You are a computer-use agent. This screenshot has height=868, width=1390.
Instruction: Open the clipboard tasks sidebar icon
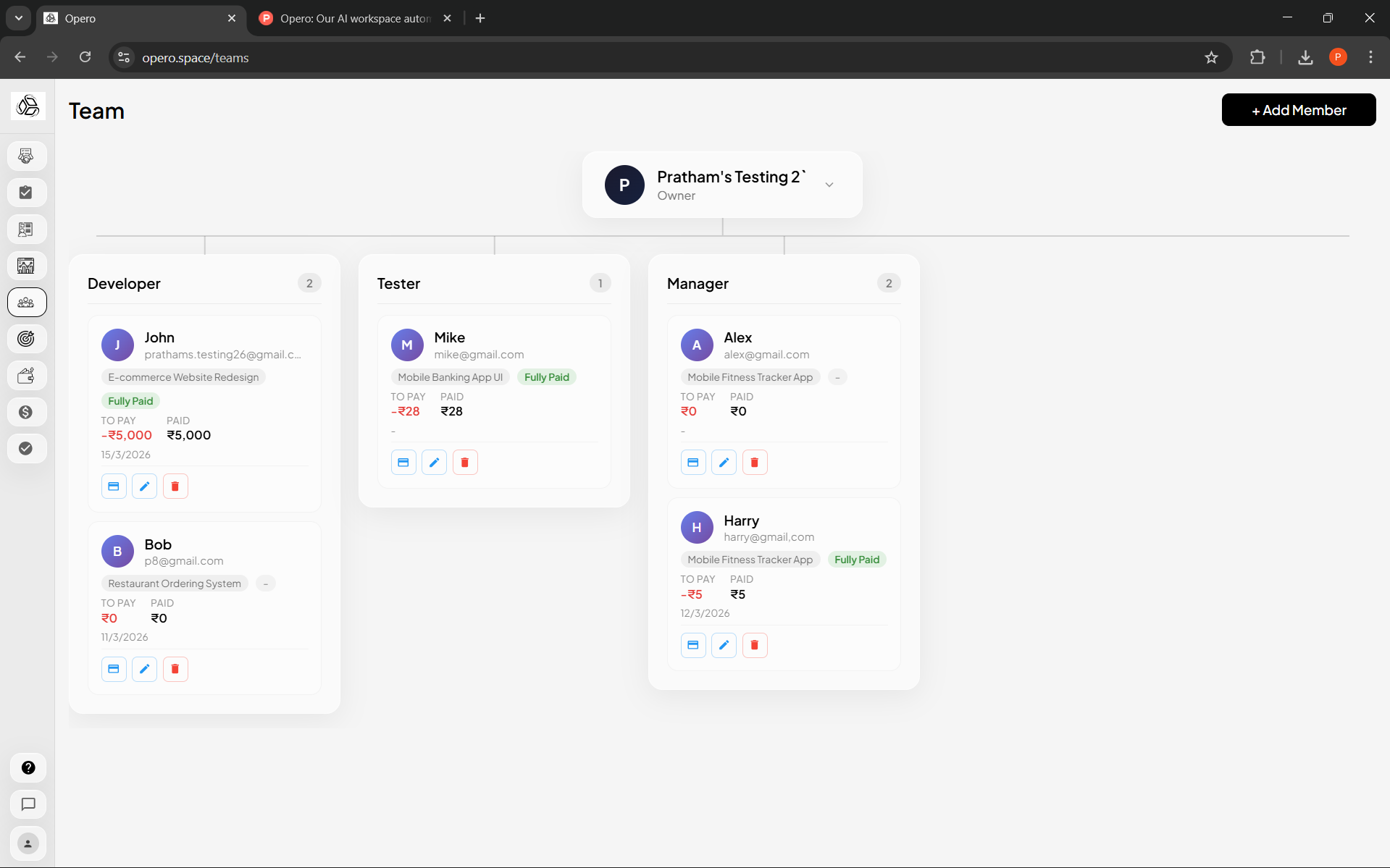(27, 193)
